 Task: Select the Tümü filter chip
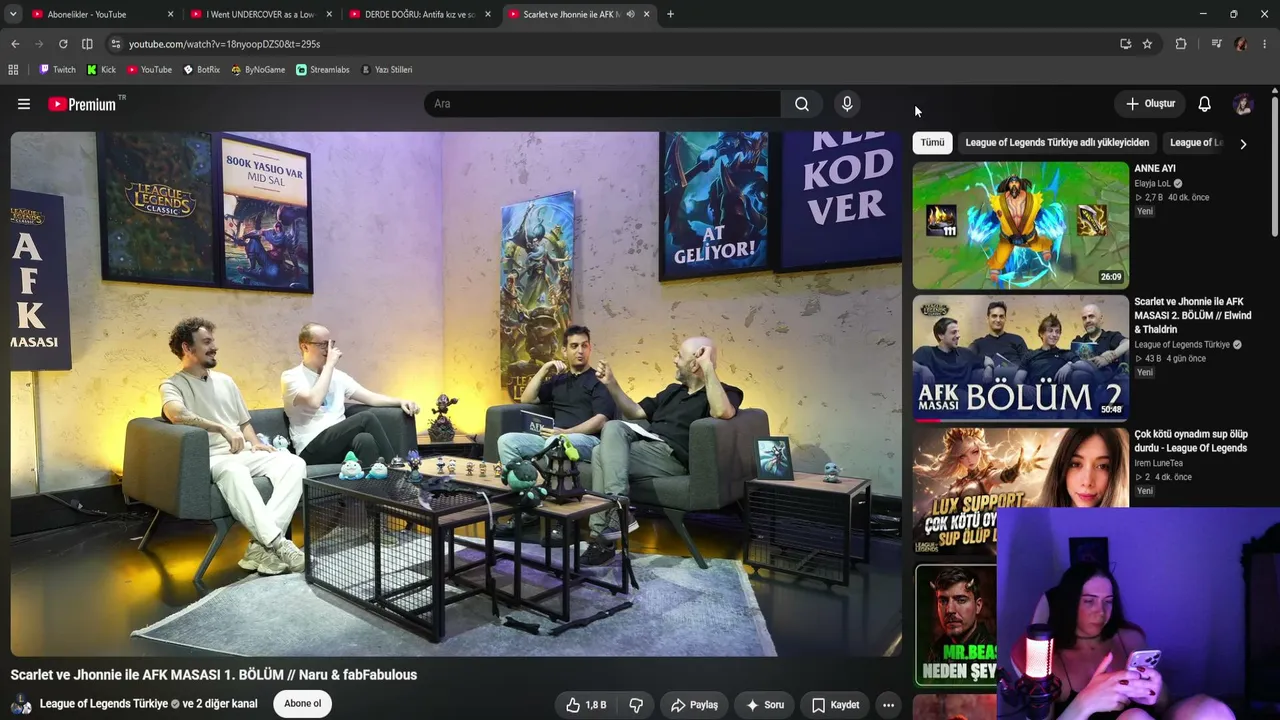coord(932,143)
